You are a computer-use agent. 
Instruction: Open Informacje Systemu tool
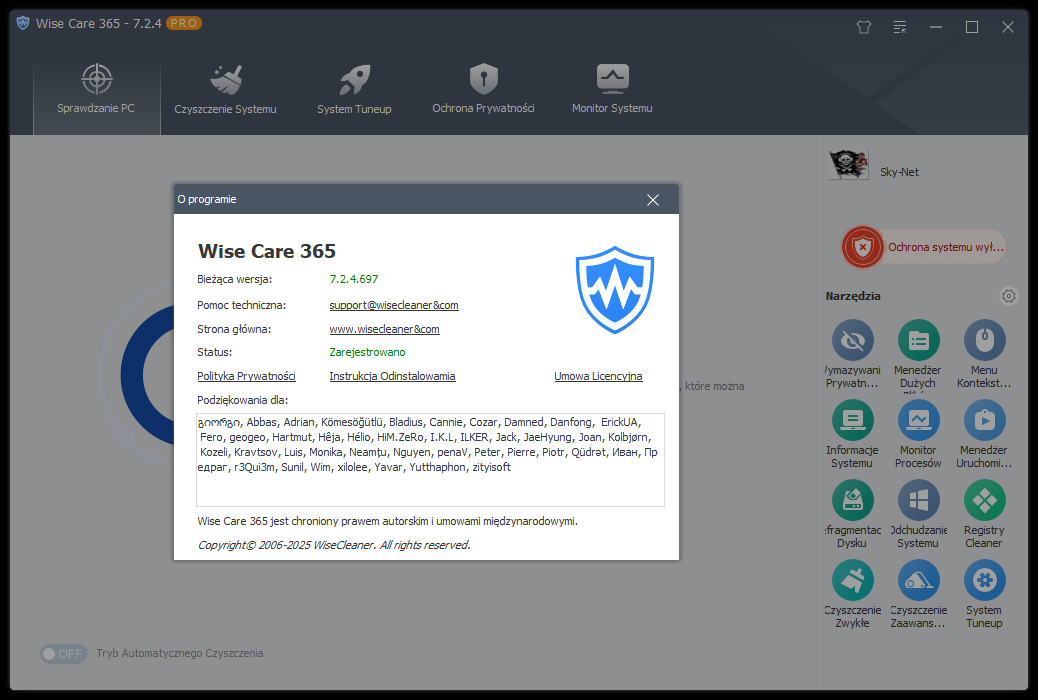[x=853, y=421]
